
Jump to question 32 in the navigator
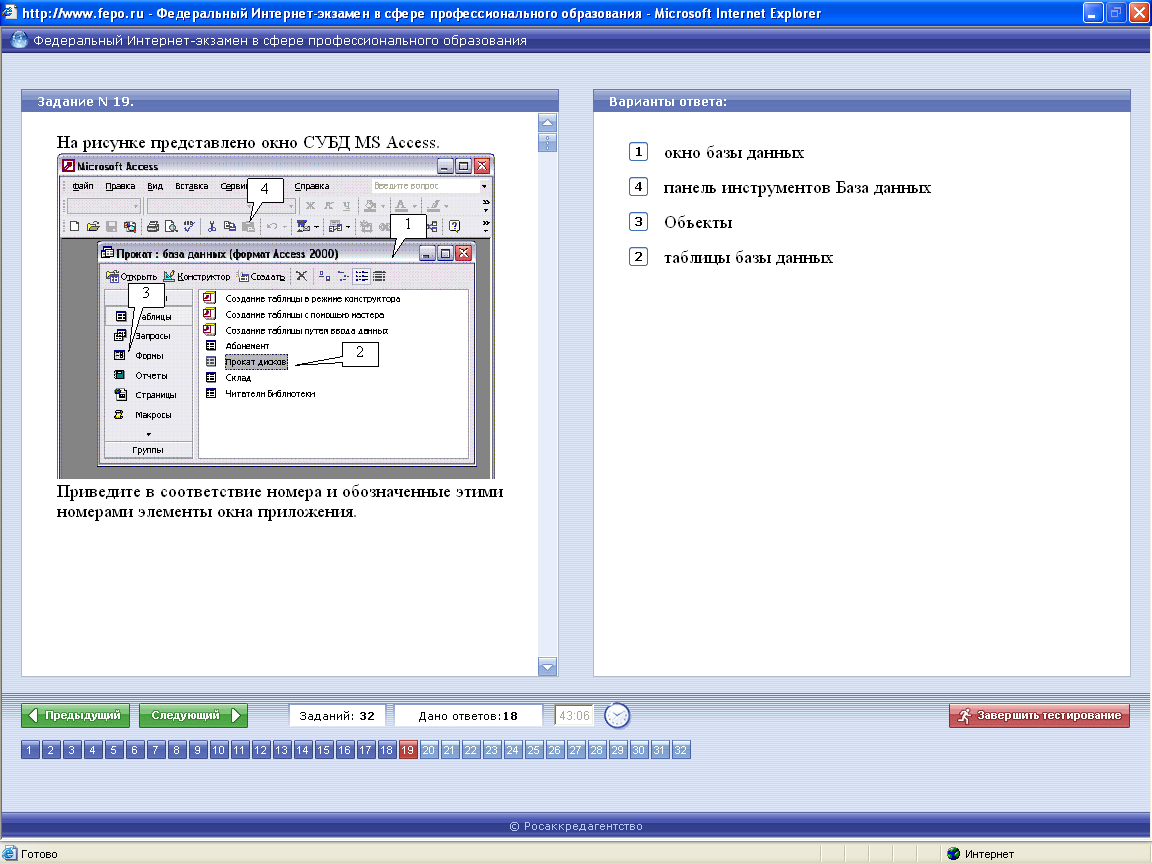(681, 750)
